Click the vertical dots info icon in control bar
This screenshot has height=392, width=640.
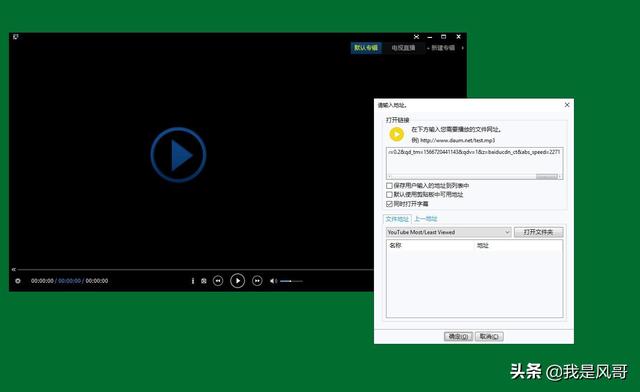(193, 281)
